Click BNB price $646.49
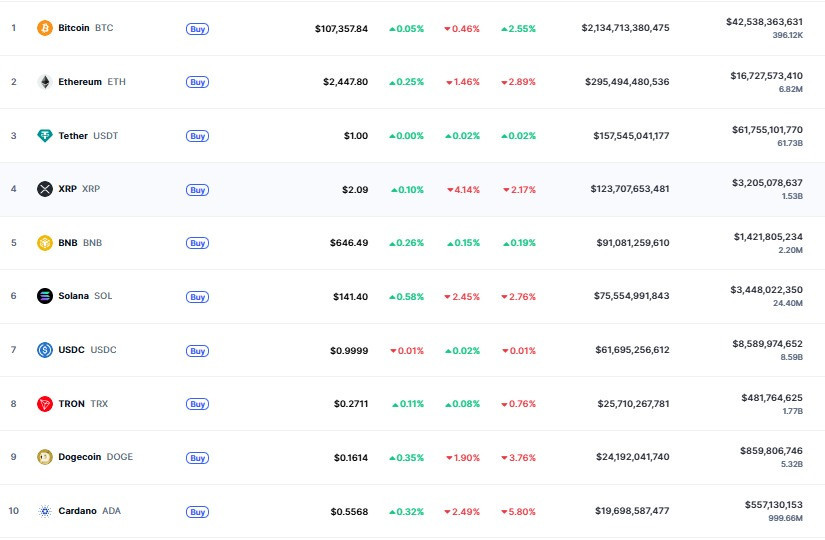 click(349, 243)
